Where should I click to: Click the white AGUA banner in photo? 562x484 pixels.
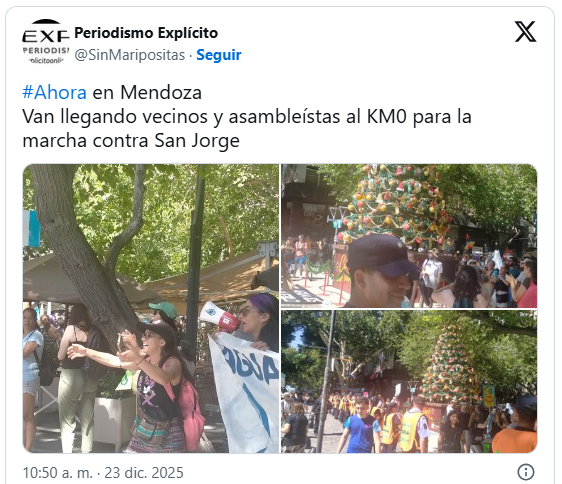(x=244, y=391)
